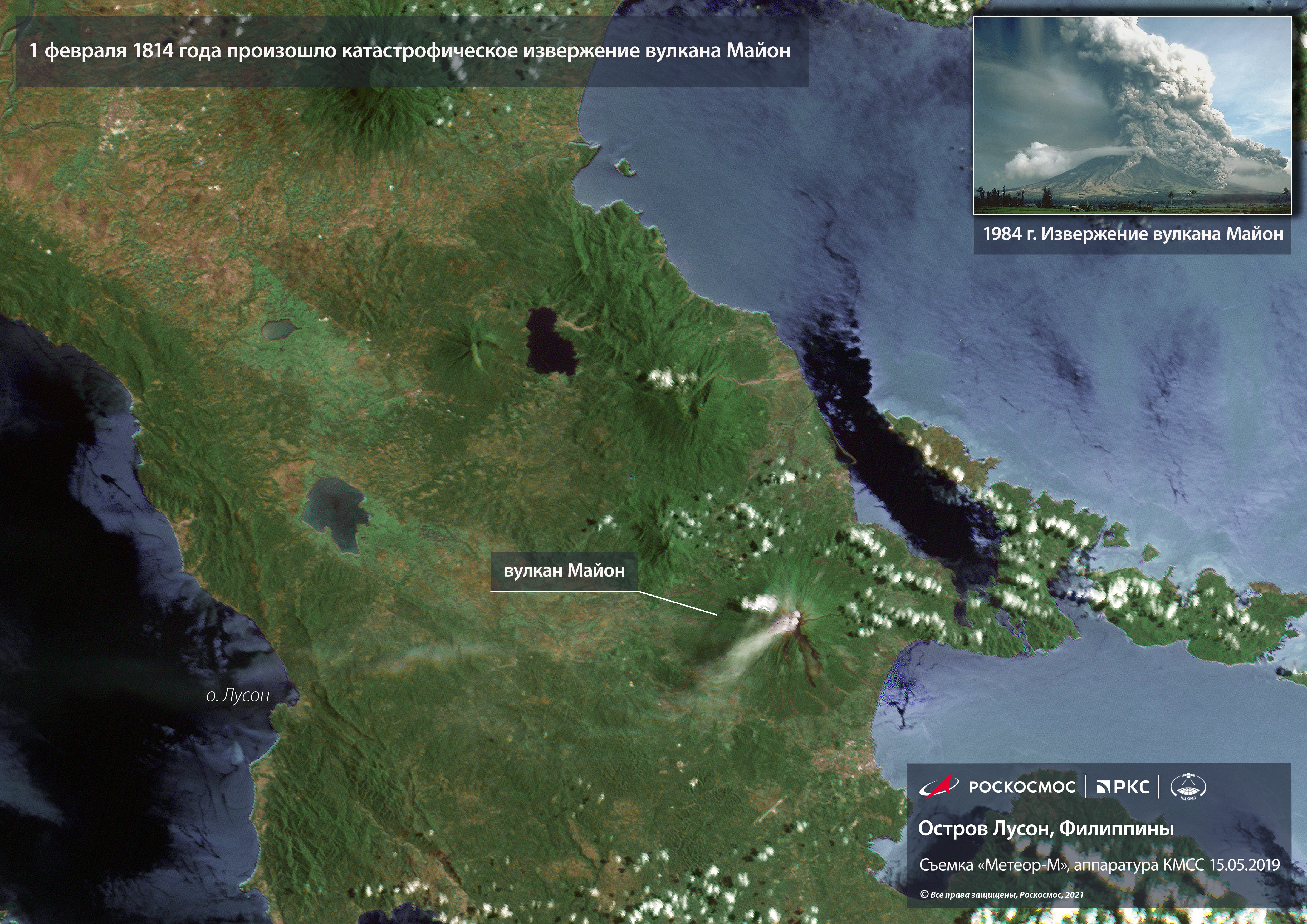Click the Roscosmos 2021 copyright notice
This screenshot has height=924, width=1307.
pyautogui.click(x=1001, y=894)
